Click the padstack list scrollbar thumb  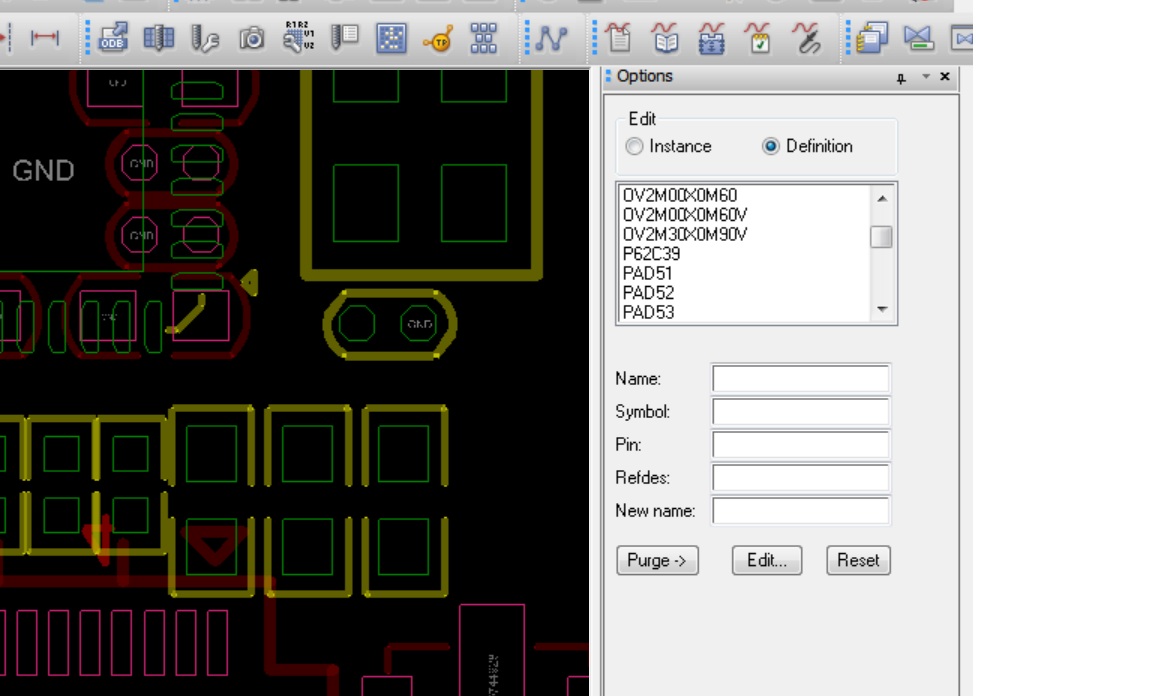[882, 237]
